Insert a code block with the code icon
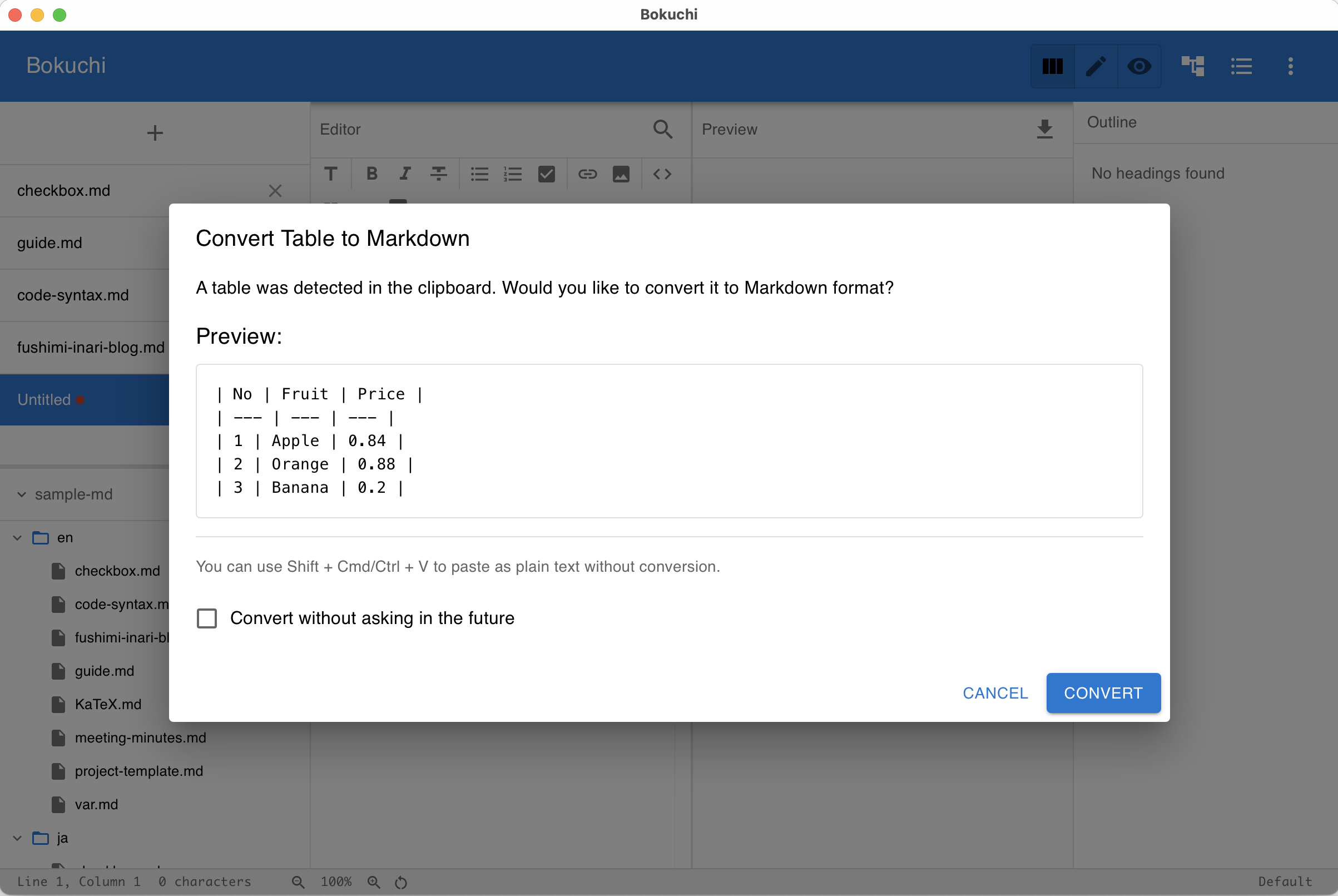 [662, 174]
